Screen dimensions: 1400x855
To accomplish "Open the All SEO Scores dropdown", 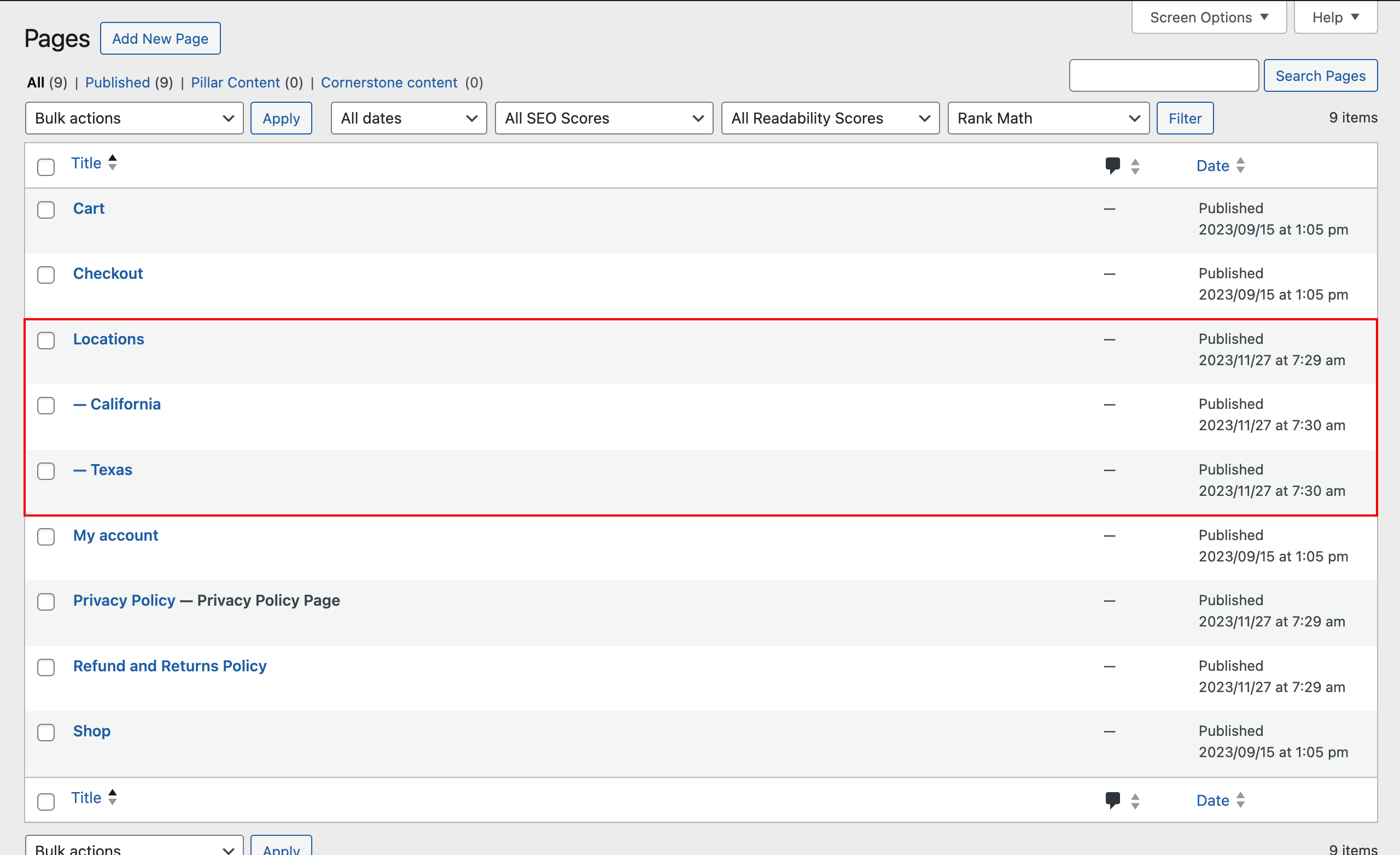I will (x=603, y=118).
